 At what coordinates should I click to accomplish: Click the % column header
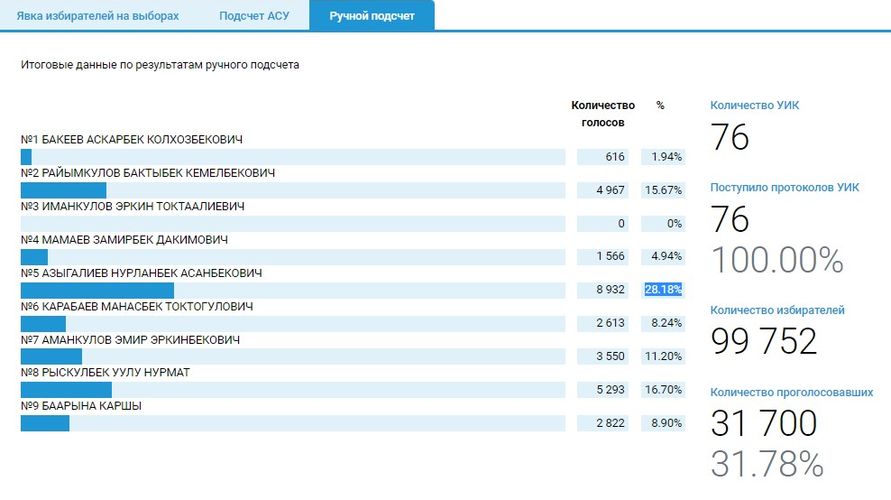(x=660, y=105)
